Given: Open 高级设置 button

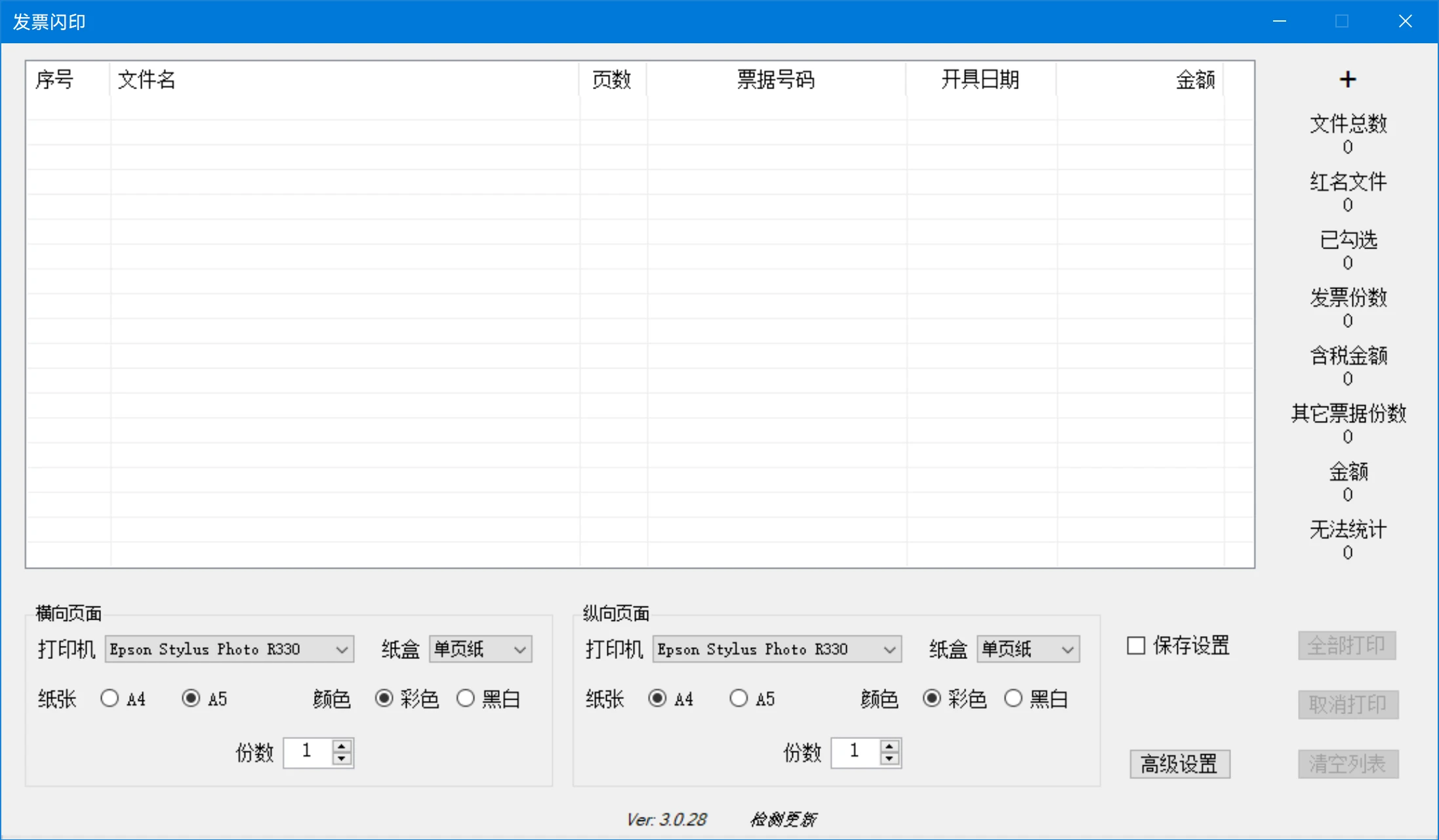Looking at the screenshot, I should [x=1180, y=764].
